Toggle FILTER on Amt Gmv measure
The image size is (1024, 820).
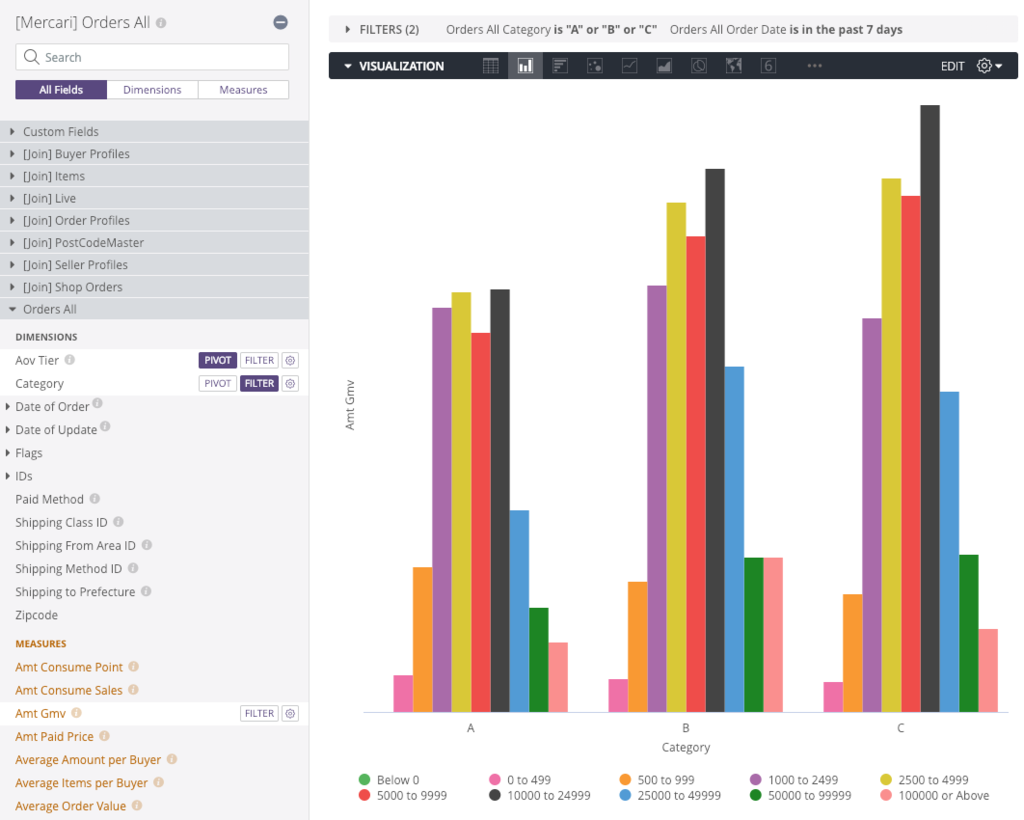click(x=259, y=714)
